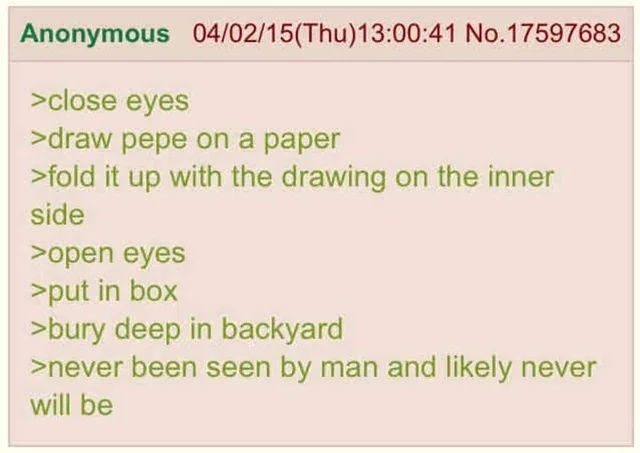Click the word 'drawing' in the third line
Viewport: 640px width, 453px height.
click(x=334, y=178)
